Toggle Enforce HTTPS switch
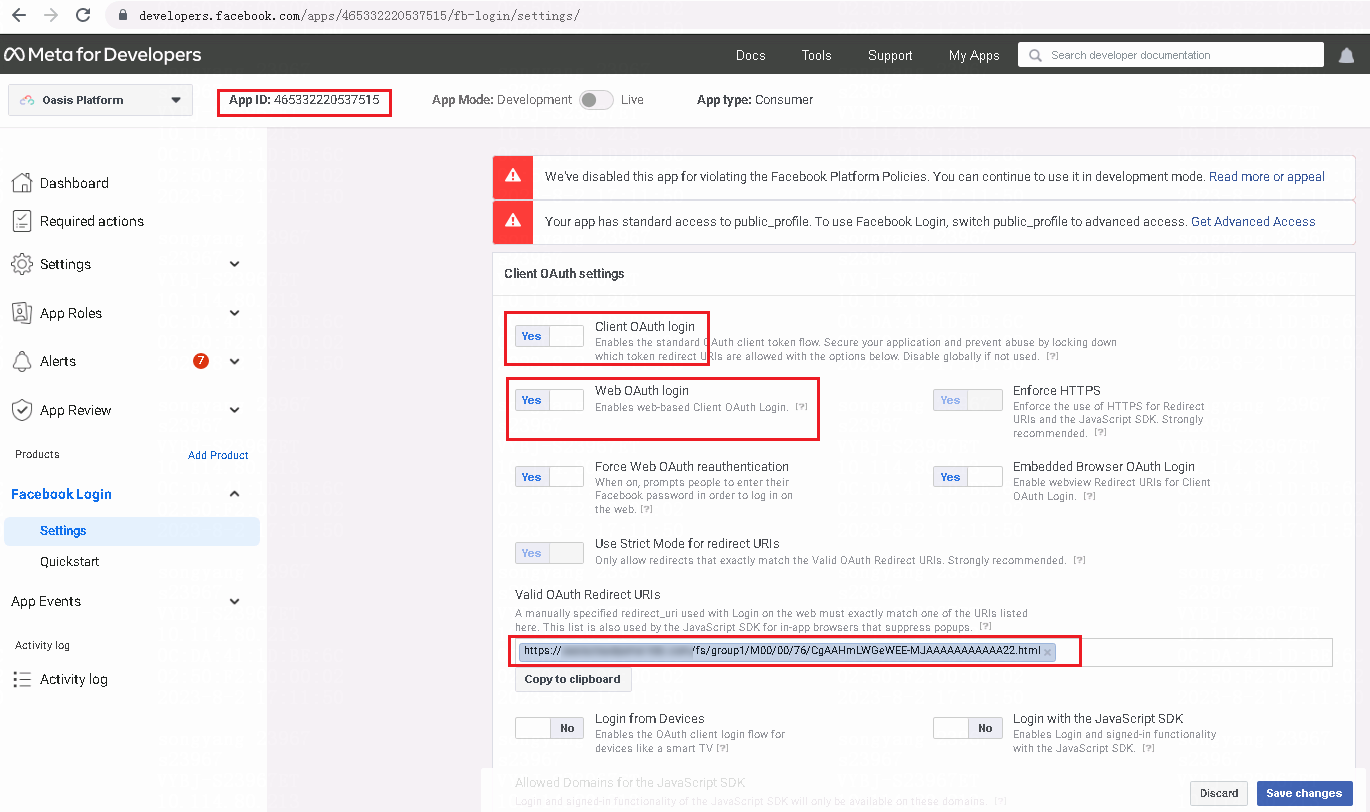 point(967,400)
